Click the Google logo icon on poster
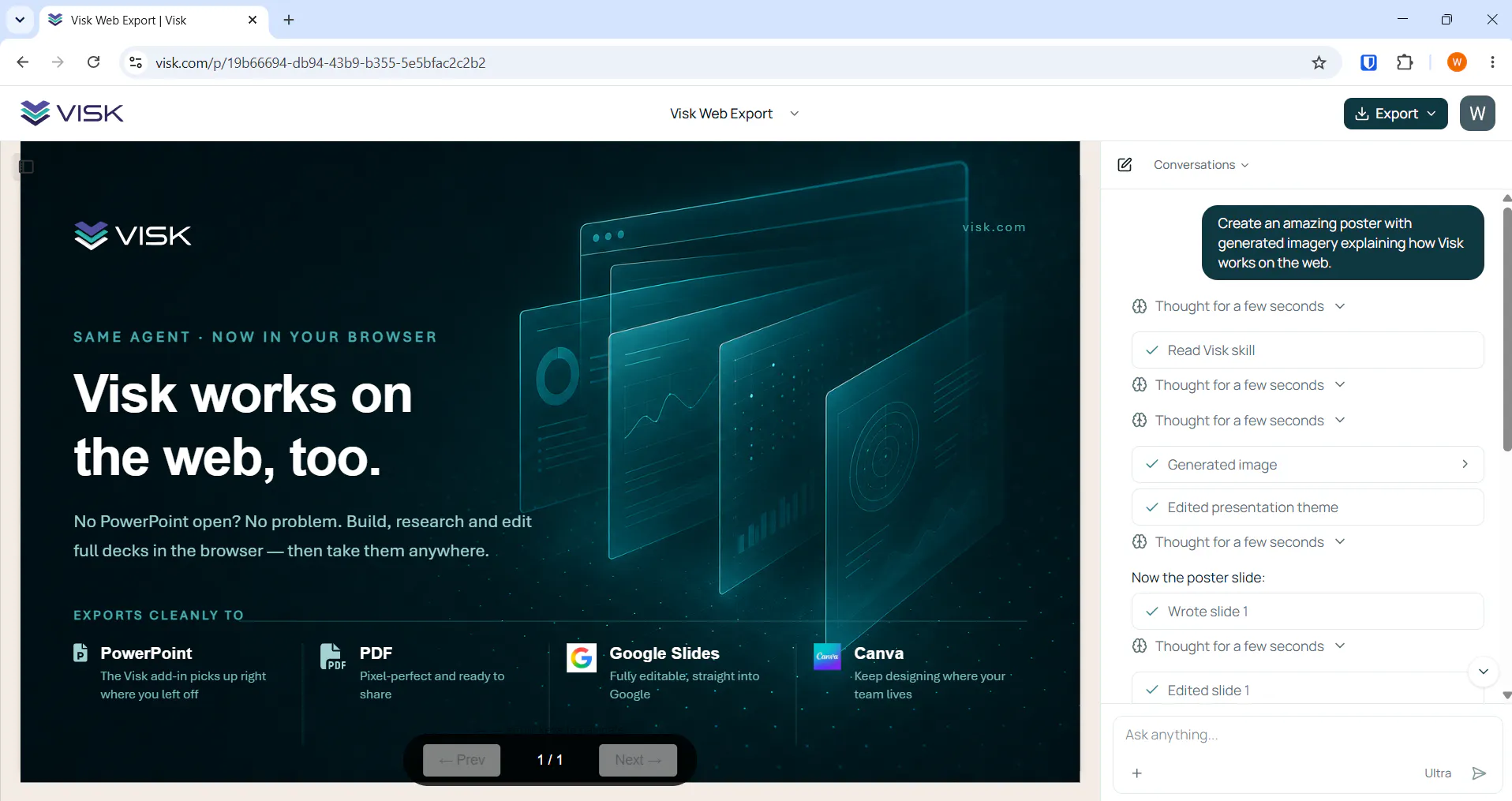The width and height of the screenshot is (1512, 801). pyautogui.click(x=582, y=657)
